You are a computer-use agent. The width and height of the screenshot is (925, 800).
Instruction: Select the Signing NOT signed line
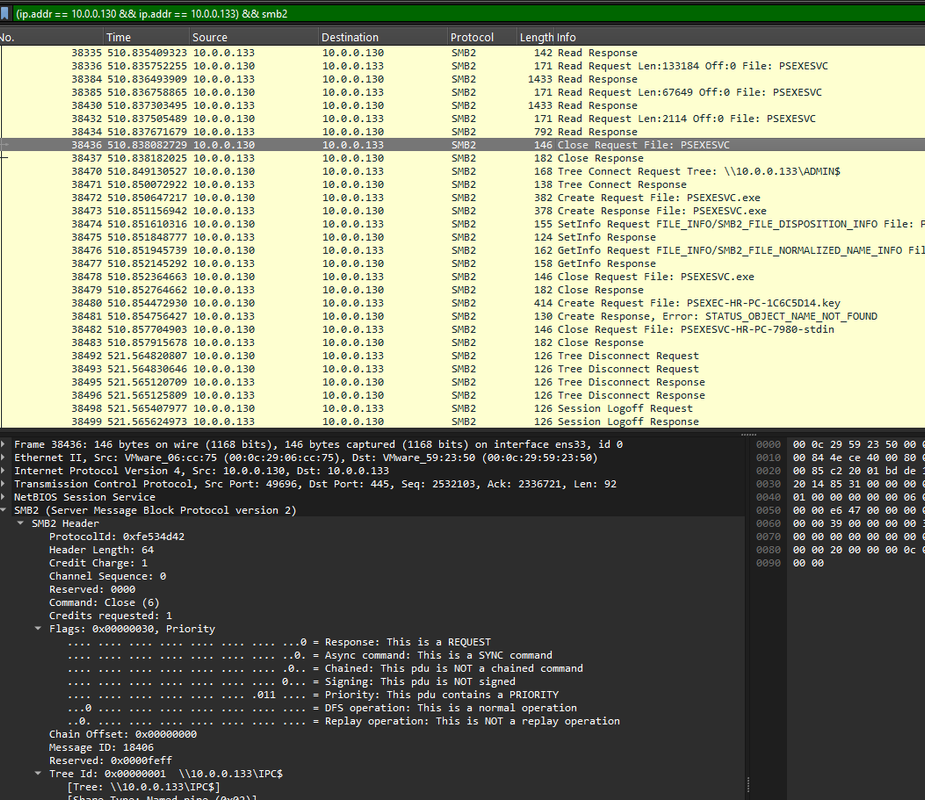pyautogui.click(x=291, y=681)
